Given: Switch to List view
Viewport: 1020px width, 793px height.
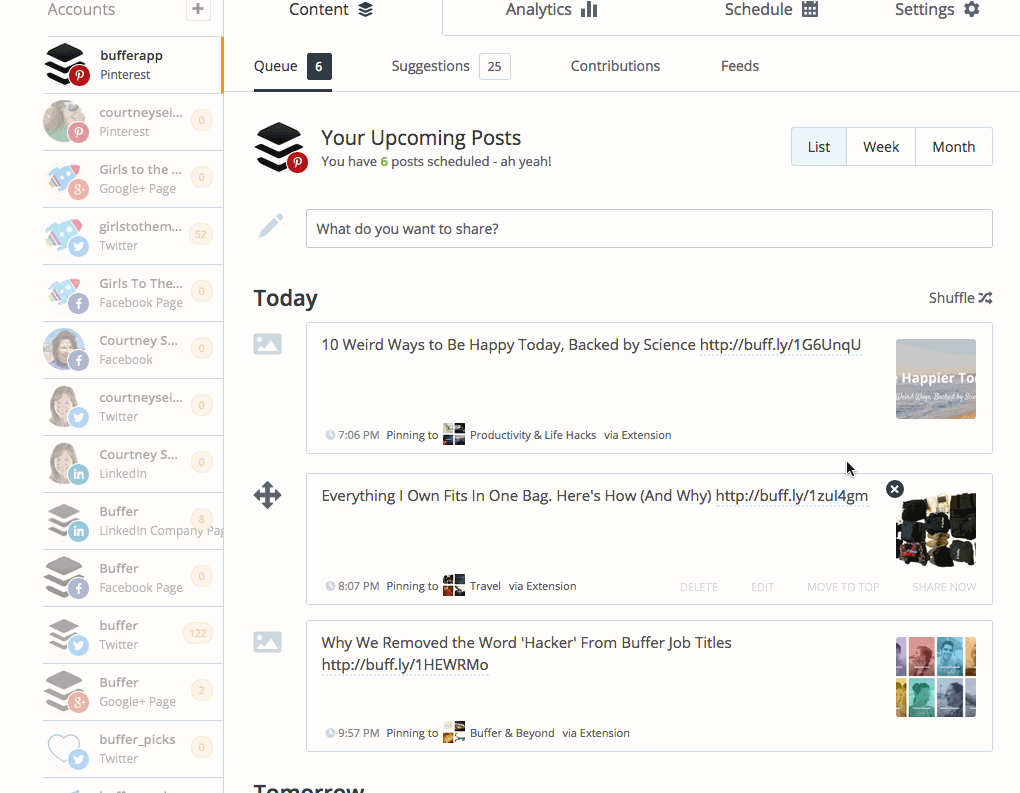Looking at the screenshot, I should [819, 147].
